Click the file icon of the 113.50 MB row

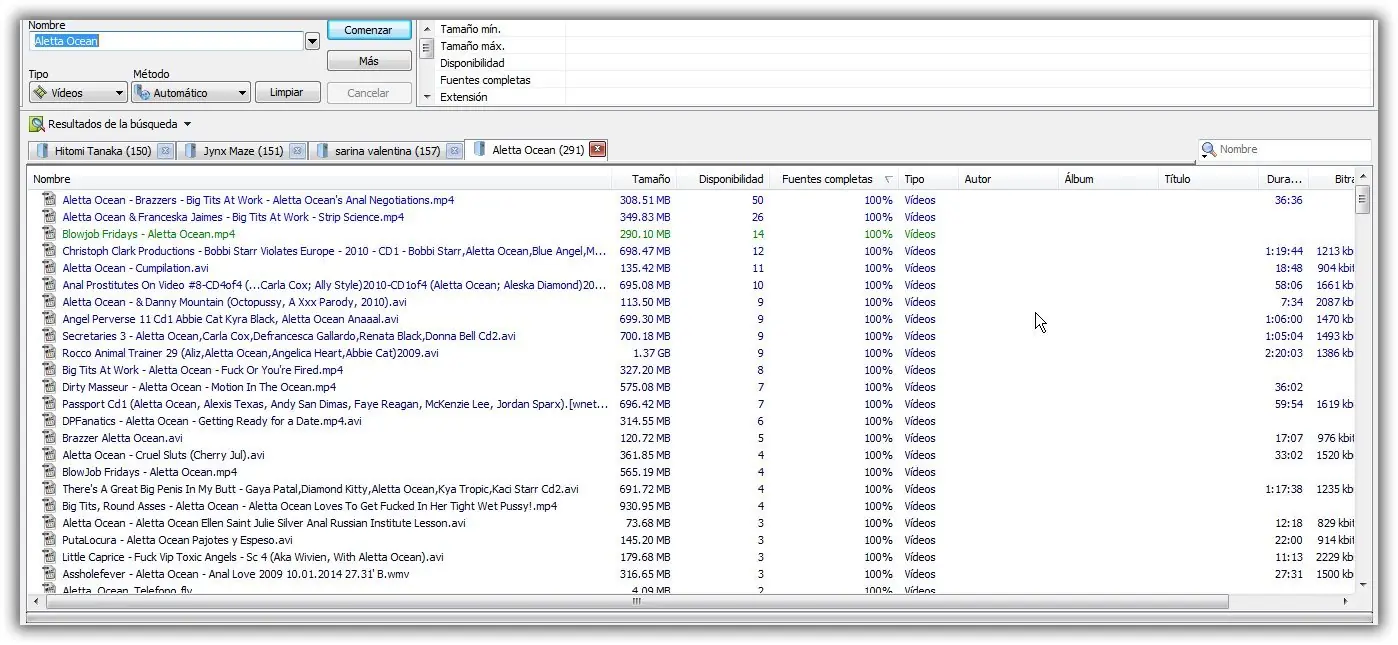click(x=49, y=302)
